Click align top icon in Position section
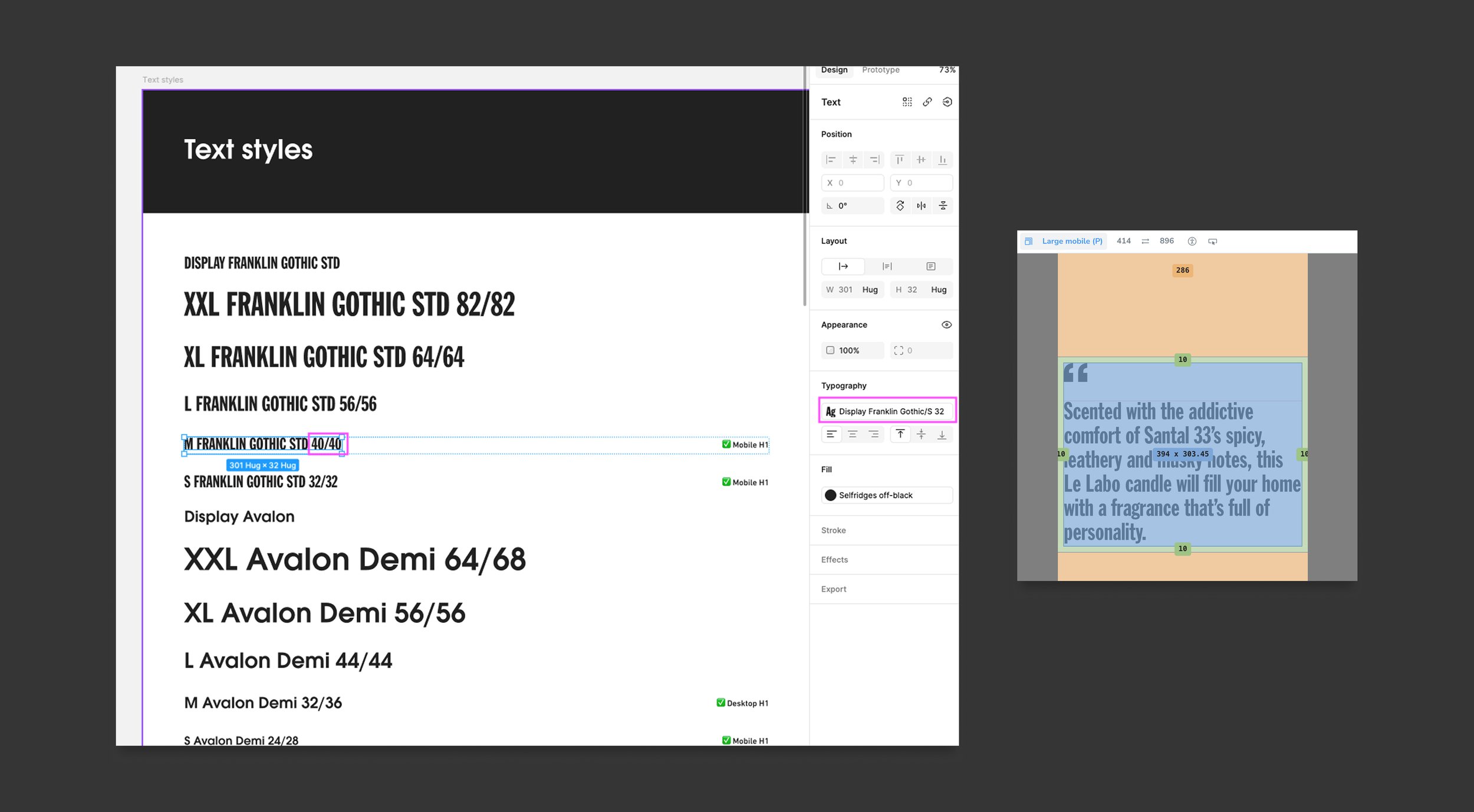This screenshot has width=1474, height=812. coord(899,160)
